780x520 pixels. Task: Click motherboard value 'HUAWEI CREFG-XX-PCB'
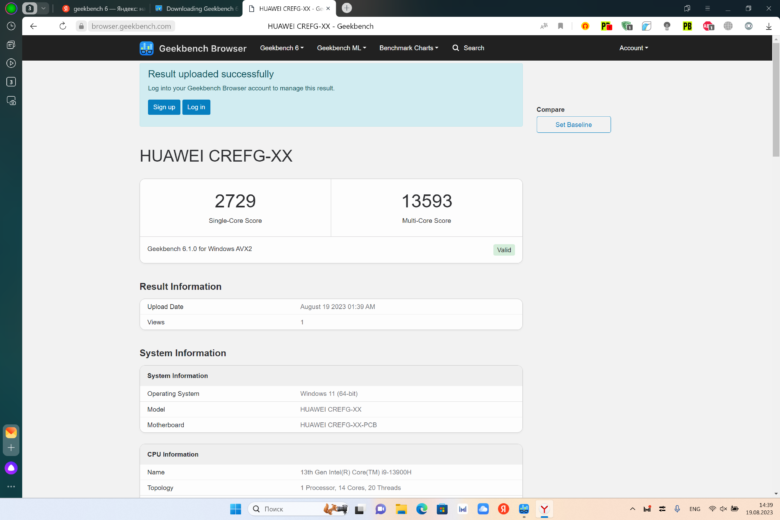tap(338, 425)
